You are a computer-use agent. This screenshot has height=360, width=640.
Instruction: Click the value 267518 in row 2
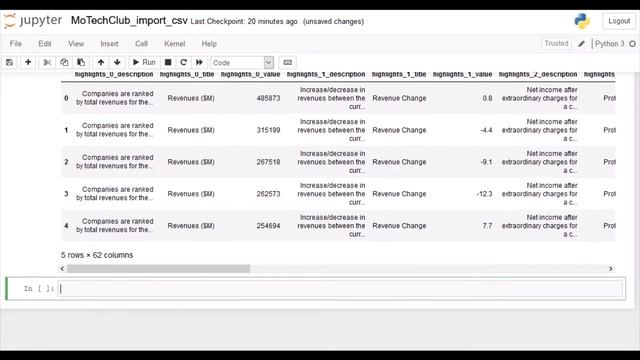point(268,162)
